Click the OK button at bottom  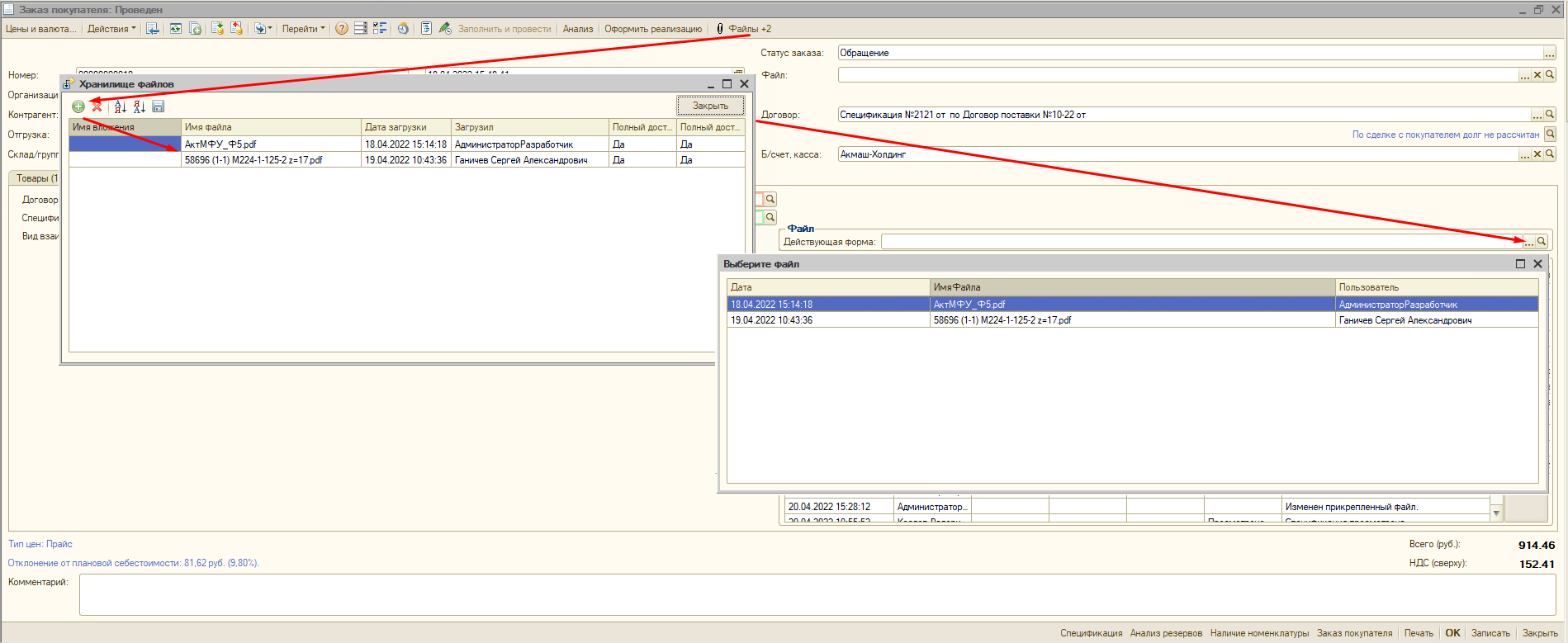1452,633
